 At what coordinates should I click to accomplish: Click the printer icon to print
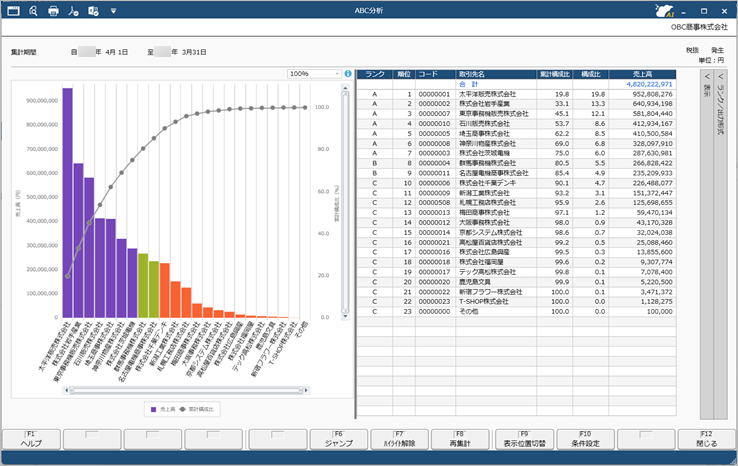pyautogui.click(x=53, y=11)
